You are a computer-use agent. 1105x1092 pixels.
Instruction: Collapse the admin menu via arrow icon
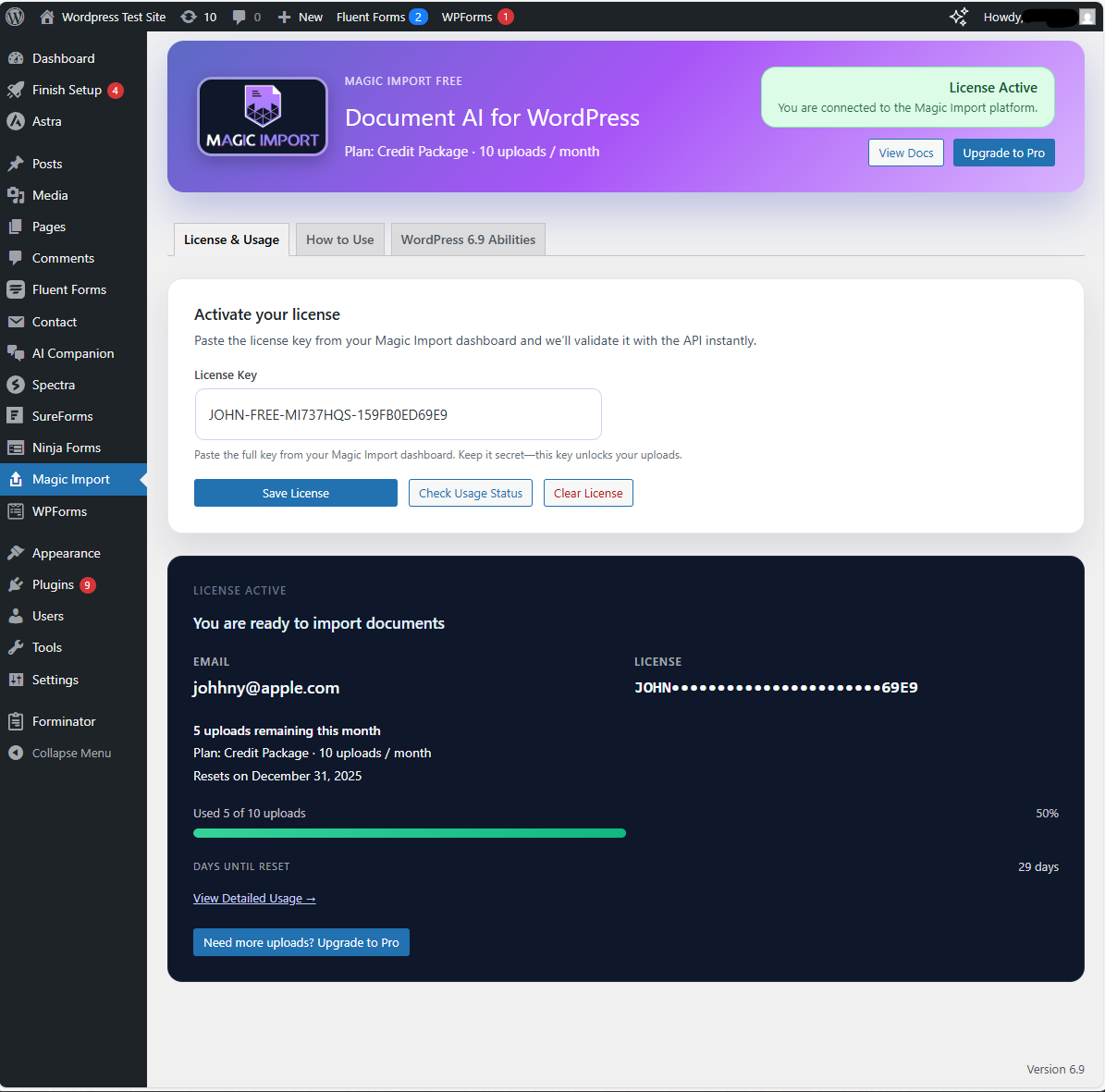(x=16, y=754)
